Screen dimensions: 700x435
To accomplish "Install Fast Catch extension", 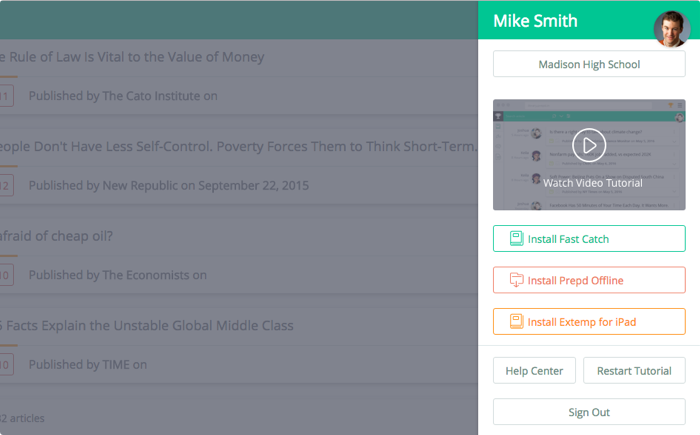I will tap(589, 238).
